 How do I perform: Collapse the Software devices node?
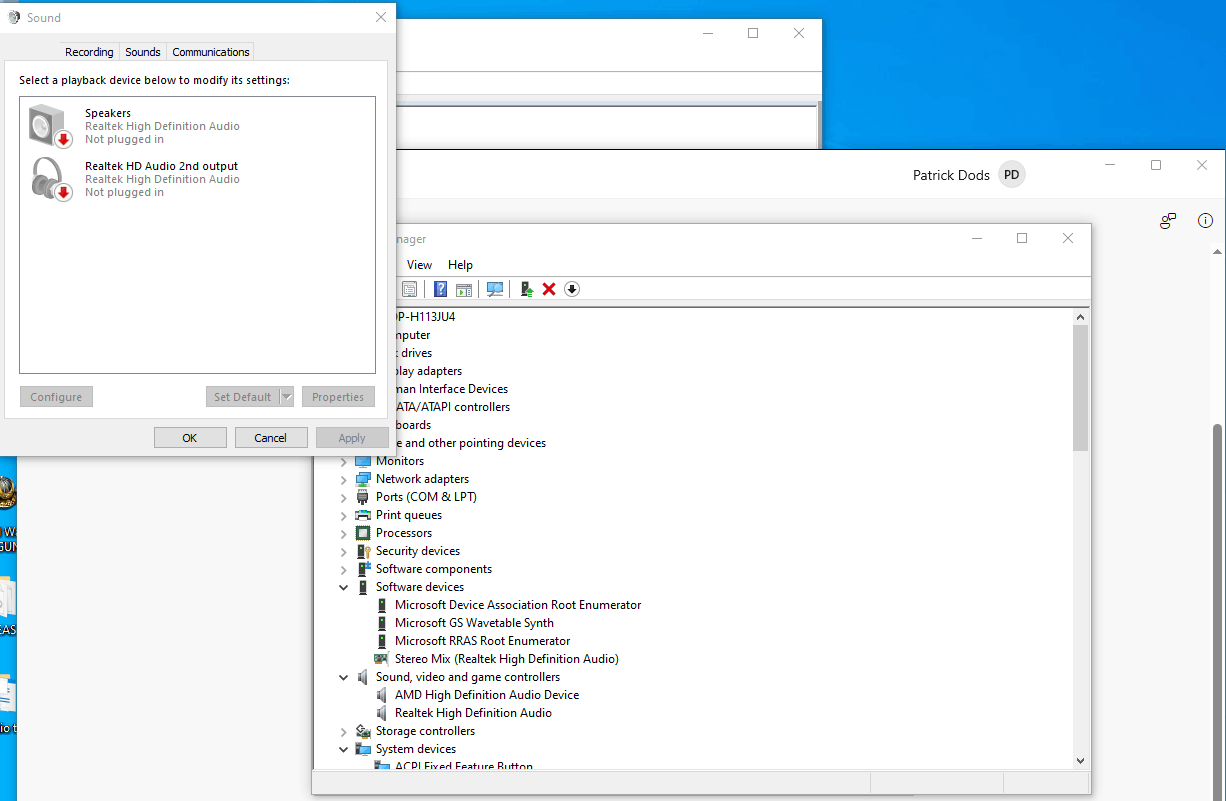[344, 587]
